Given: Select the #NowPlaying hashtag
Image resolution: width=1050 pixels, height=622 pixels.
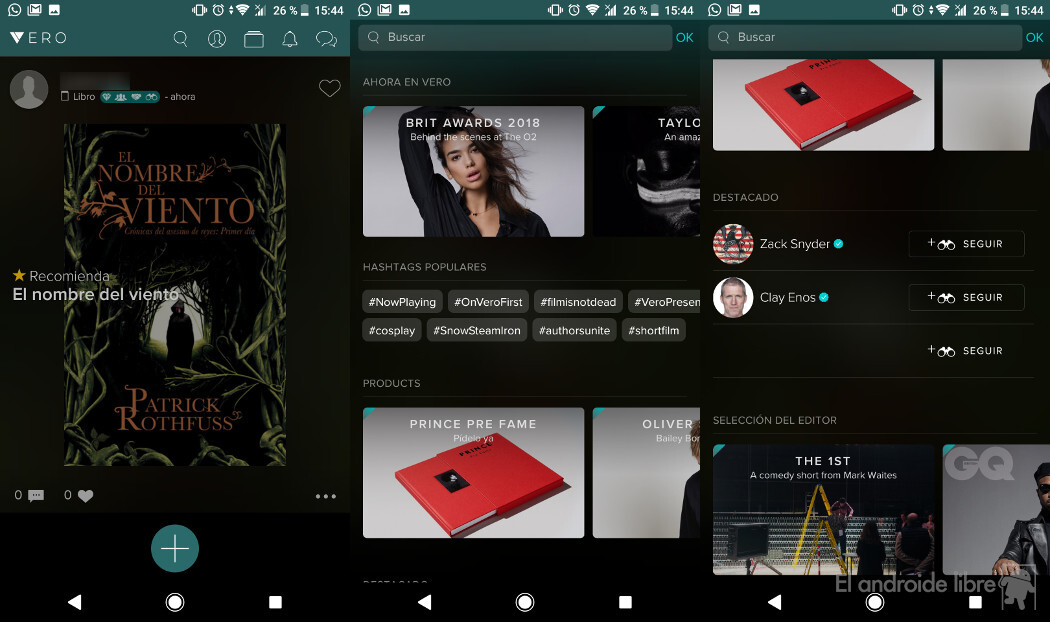Looking at the screenshot, I should click(402, 302).
